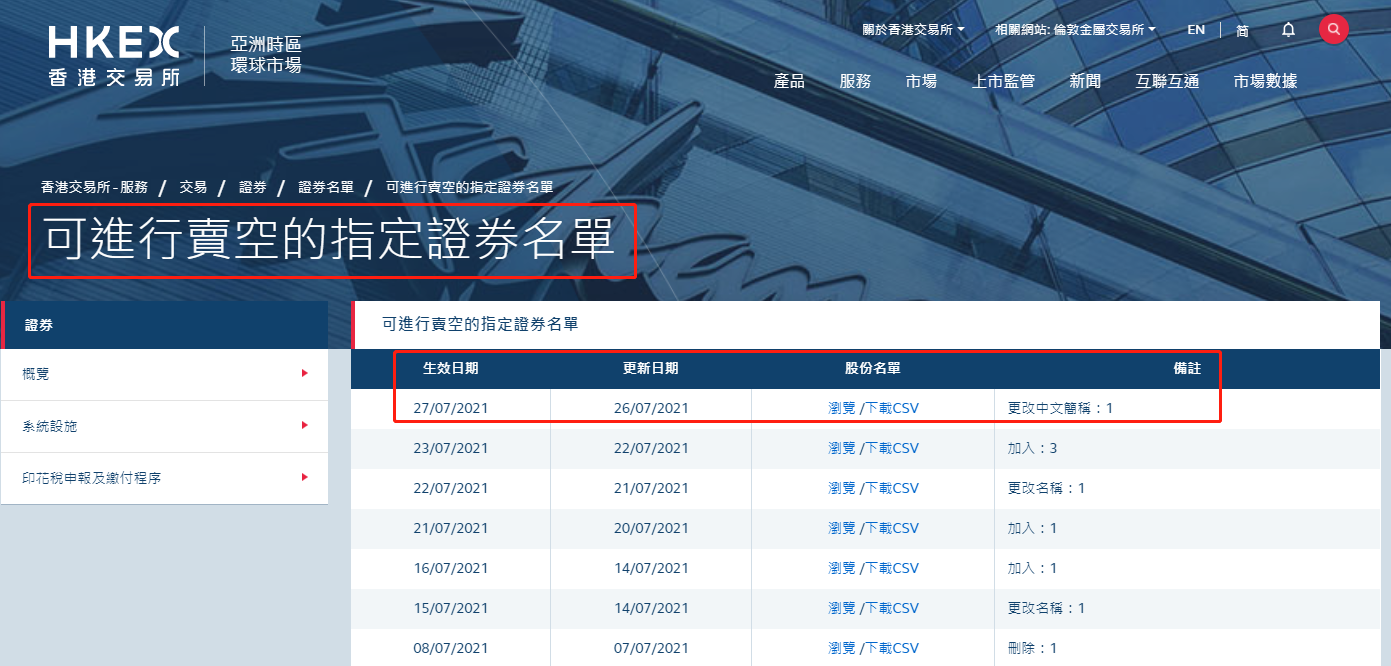Expand 系統設施 sidebar arrow
Viewport: 1391px width, 666px height.
tap(304, 426)
